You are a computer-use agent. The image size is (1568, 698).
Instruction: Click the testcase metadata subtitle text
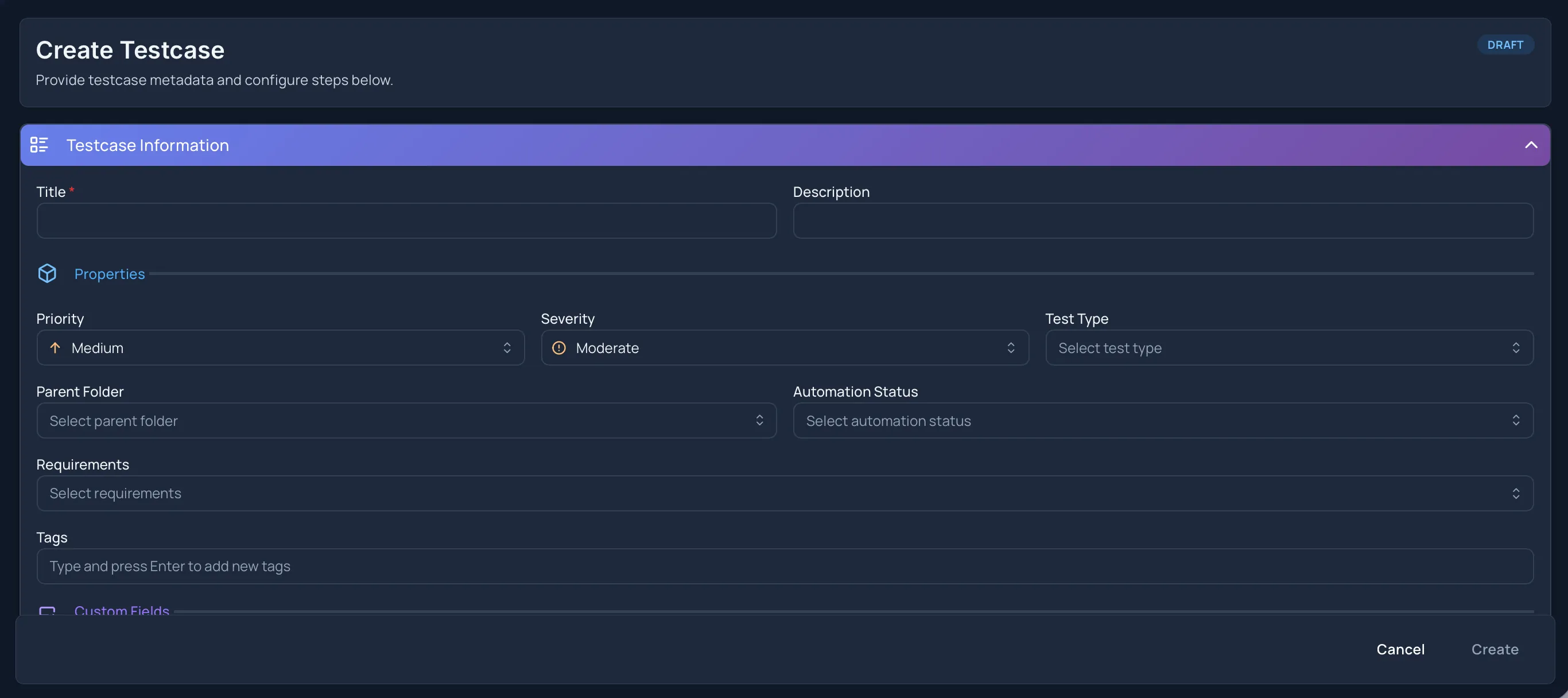point(214,80)
